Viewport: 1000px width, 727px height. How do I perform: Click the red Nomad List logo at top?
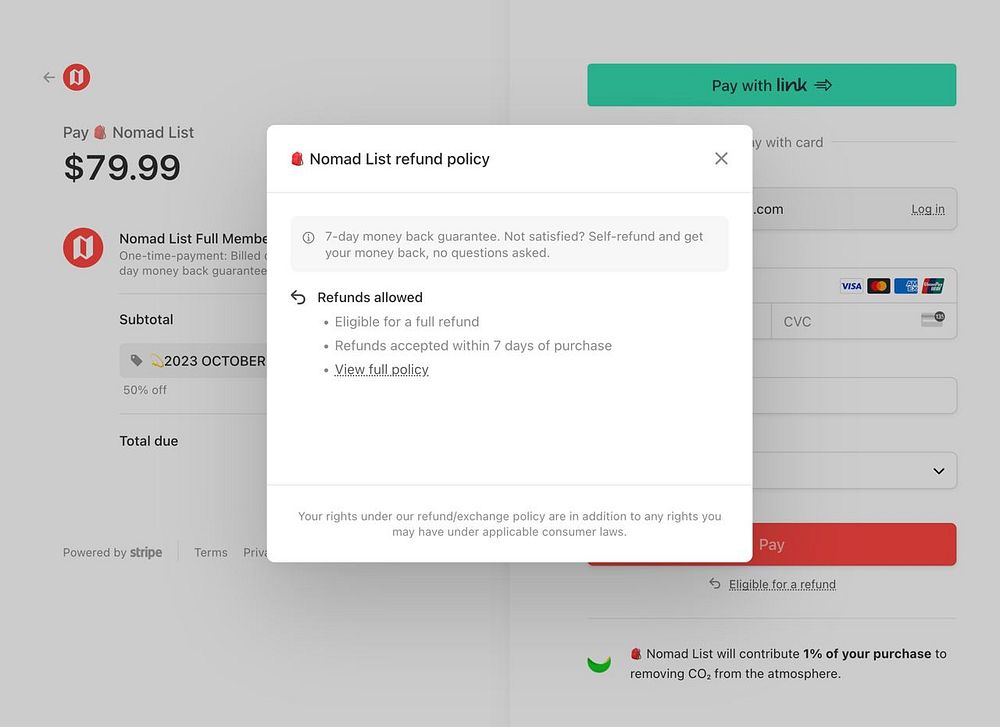pos(77,77)
